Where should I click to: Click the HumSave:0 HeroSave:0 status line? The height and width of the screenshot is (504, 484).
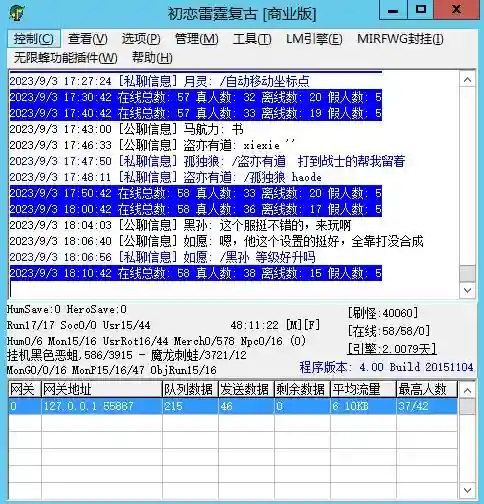tap(67, 309)
